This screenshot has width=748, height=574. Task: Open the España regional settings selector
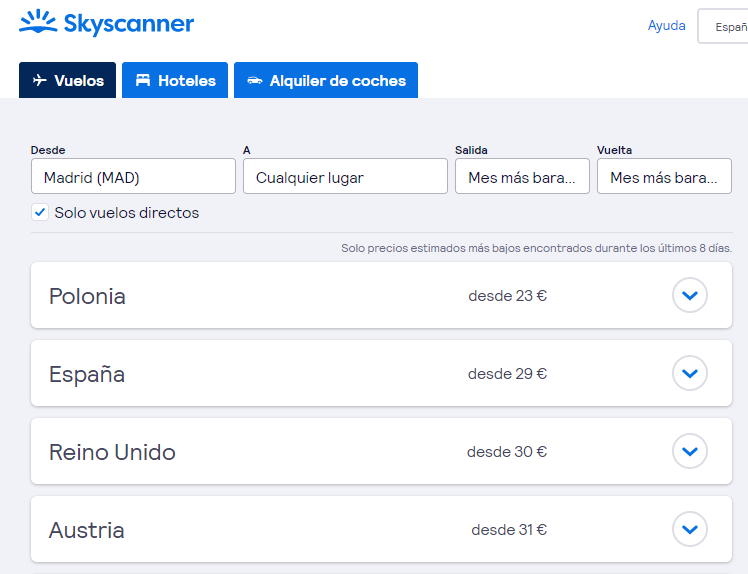point(723,26)
